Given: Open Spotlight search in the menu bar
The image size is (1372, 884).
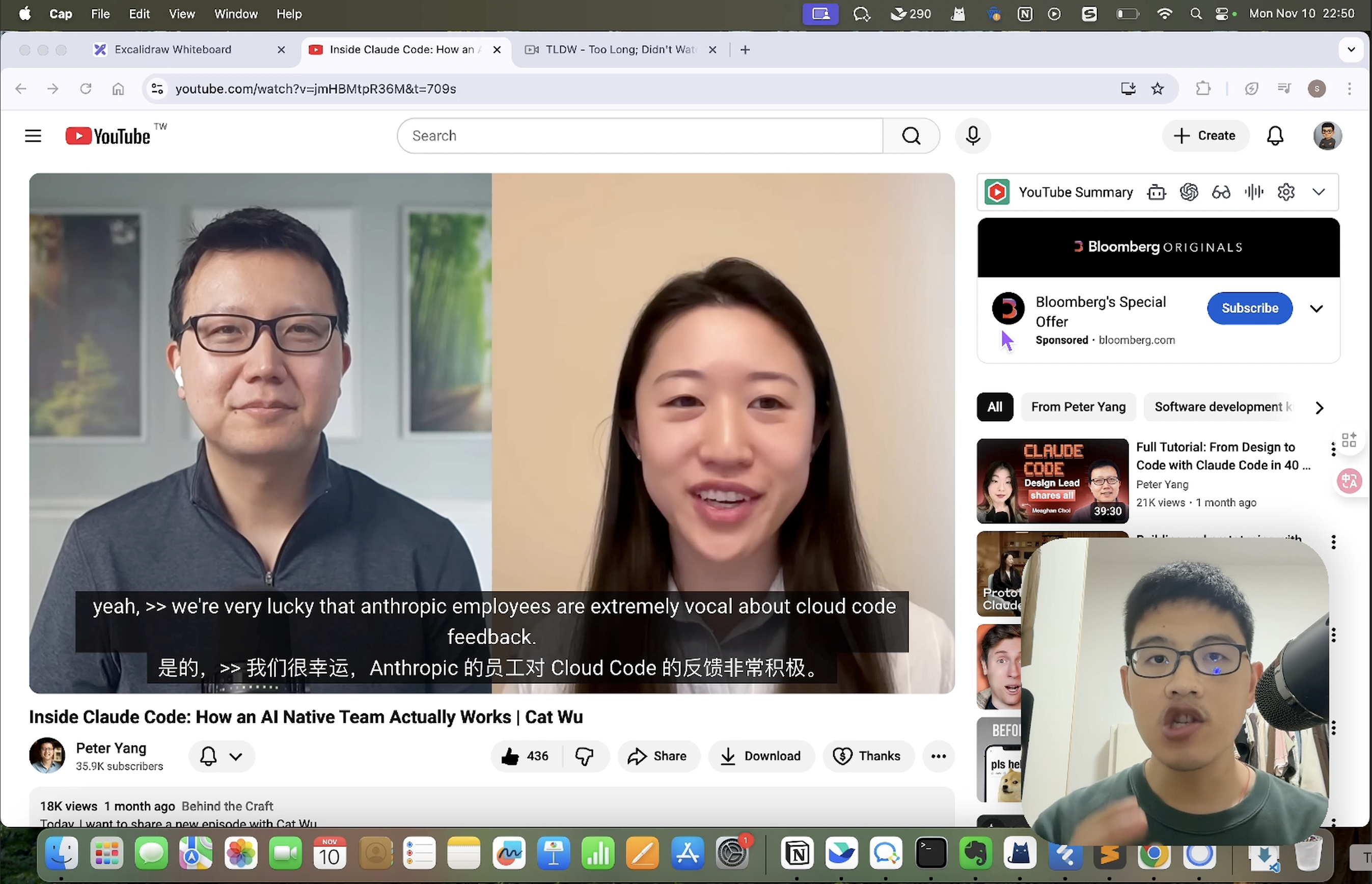Looking at the screenshot, I should [1196, 14].
